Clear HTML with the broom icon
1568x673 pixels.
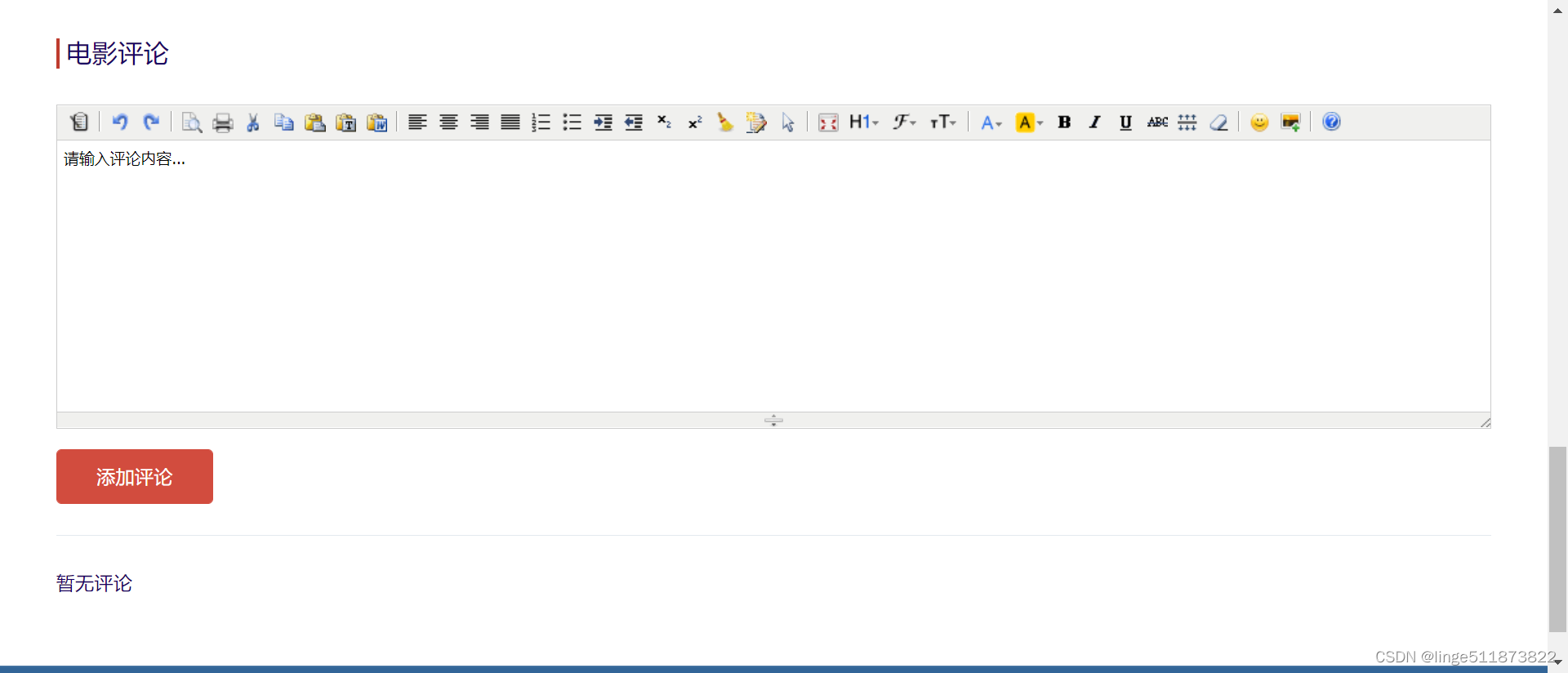pyautogui.click(x=725, y=122)
